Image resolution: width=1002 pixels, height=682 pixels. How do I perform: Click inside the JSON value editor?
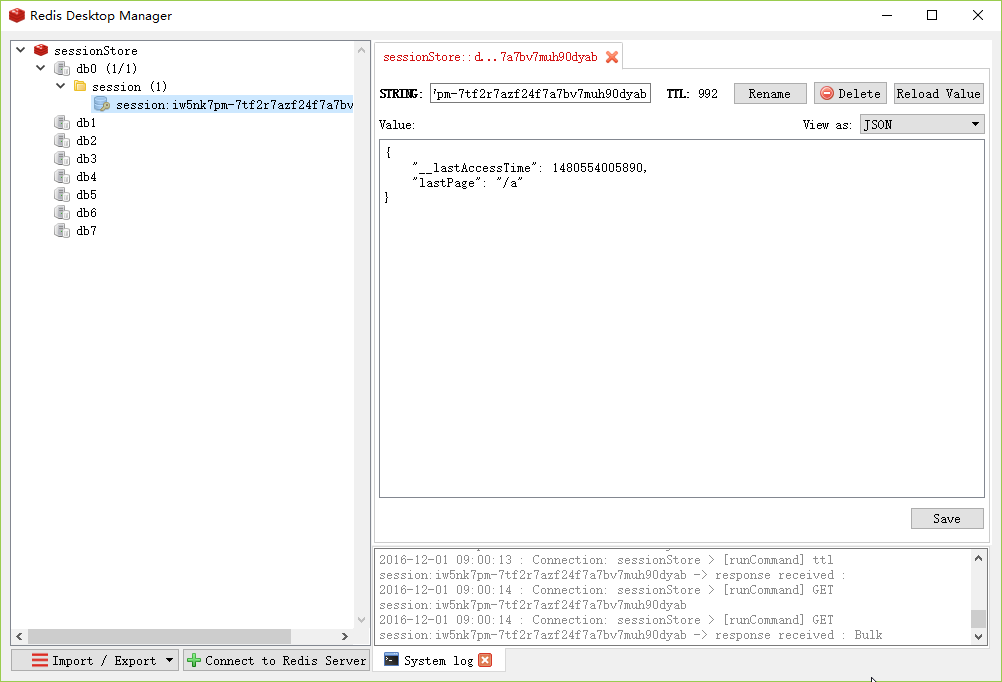pyautogui.click(x=681, y=318)
